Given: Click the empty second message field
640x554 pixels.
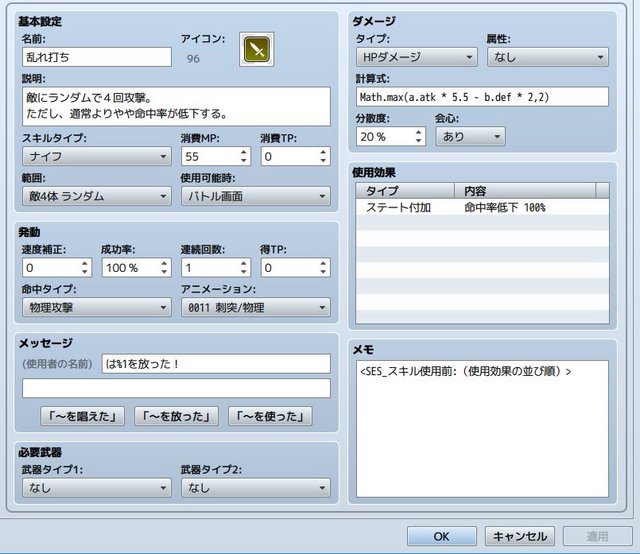Looking at the screenshot, I should (176, 388).
